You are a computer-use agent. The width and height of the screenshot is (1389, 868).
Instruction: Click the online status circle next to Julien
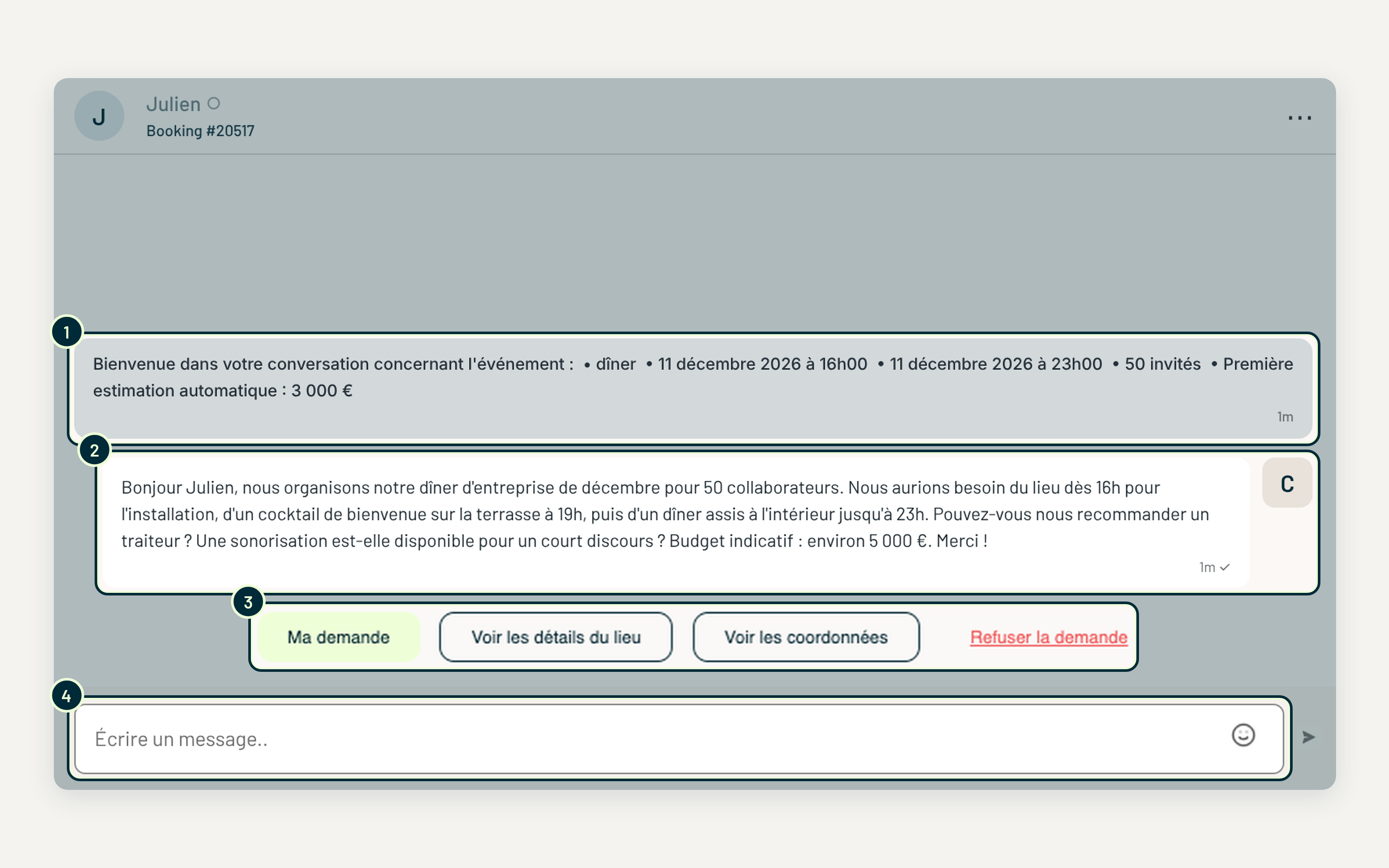tap(214, 103)
